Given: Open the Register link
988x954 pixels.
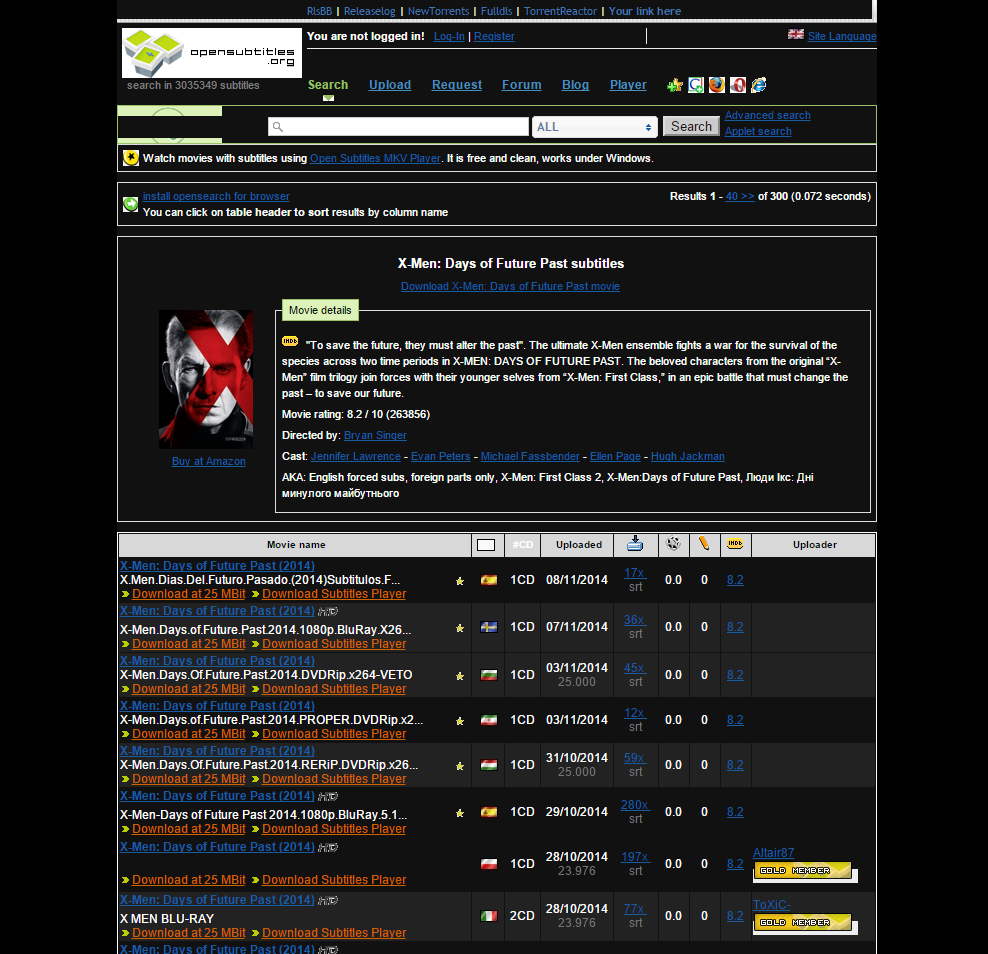Looking at the screenshot, I should click(494, 36).
